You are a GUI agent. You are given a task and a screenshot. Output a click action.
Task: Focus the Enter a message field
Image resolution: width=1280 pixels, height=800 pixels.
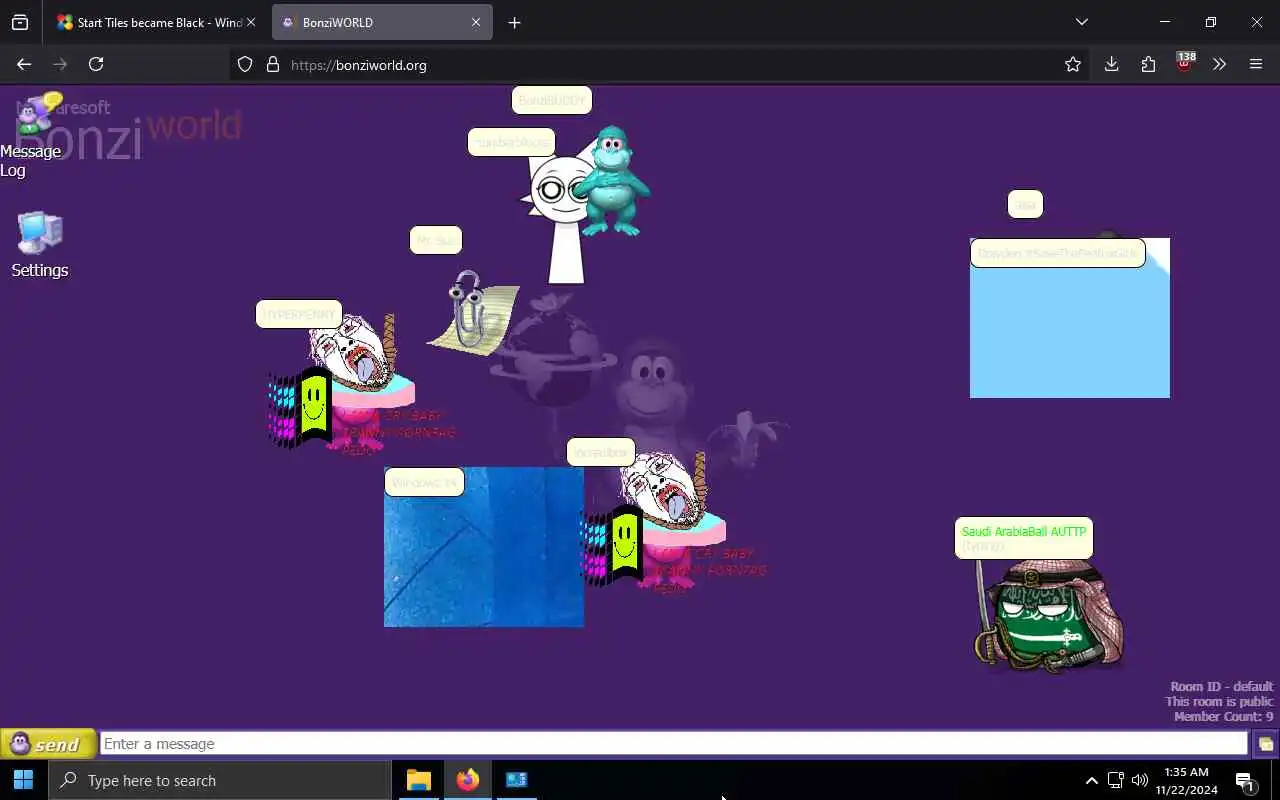coord(674,744)
